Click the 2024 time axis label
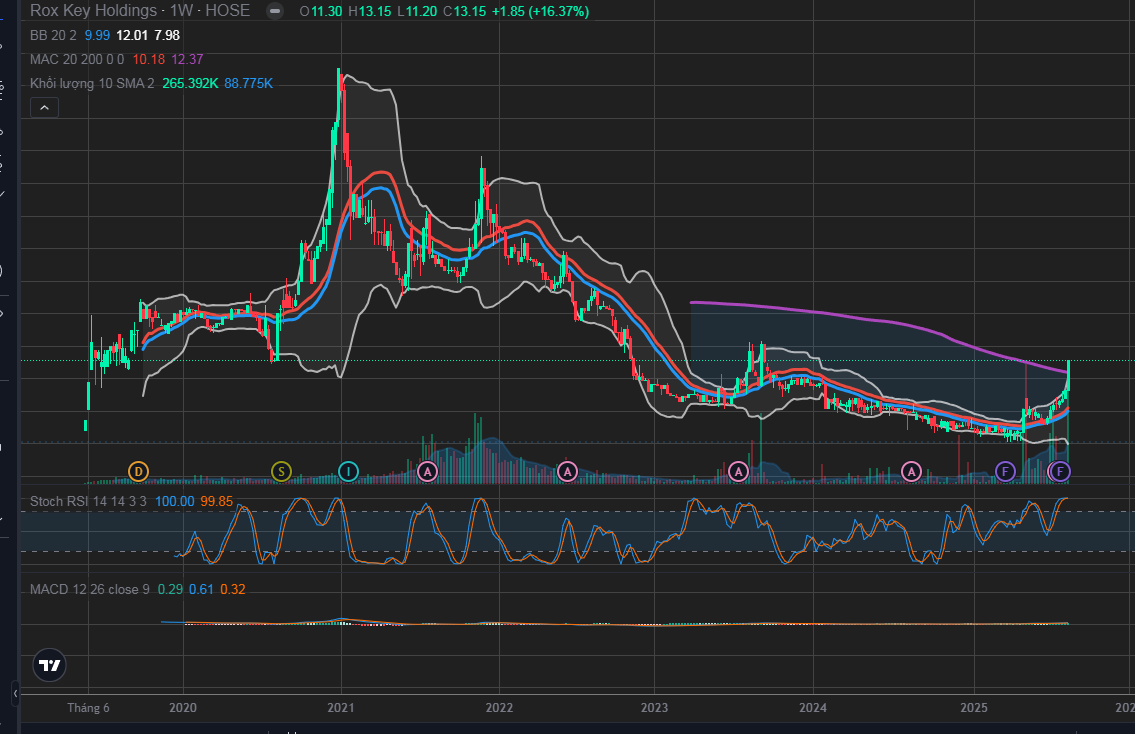Viewport: 1135px width, 734px height. point(813,707)
